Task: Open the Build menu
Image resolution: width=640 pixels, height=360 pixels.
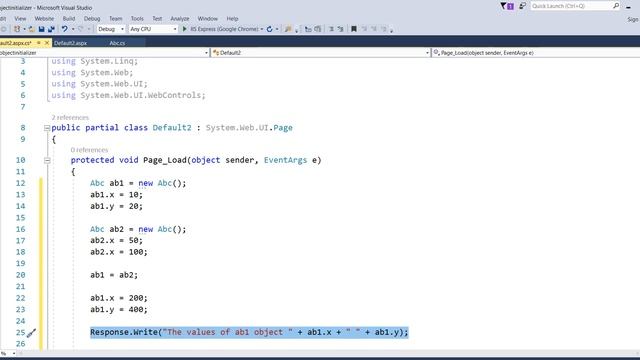Action: (x=69, y=19)
